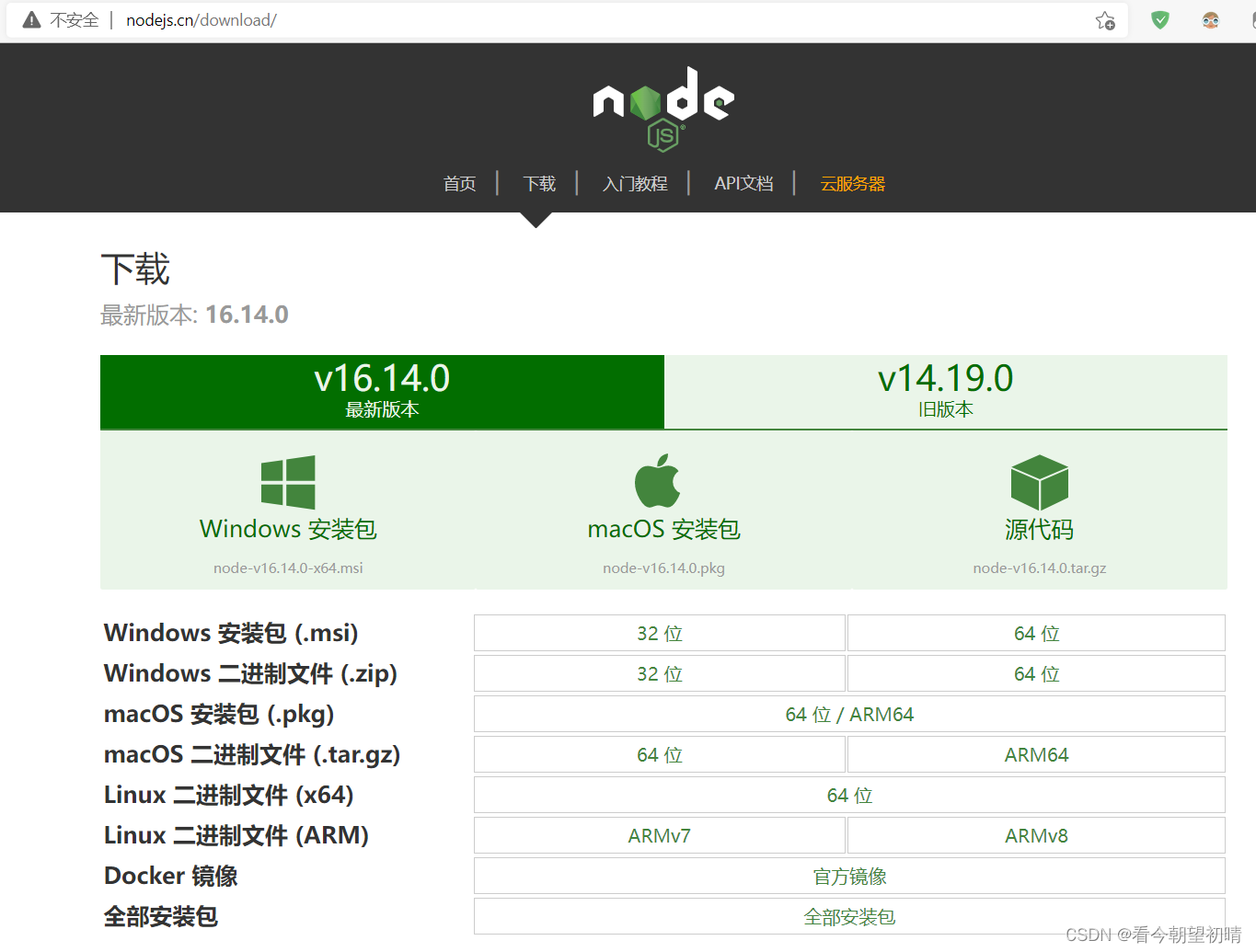Click the not-secure warning triangle icon
This screenshot has width=1256, height=952.
pos(32,20)
